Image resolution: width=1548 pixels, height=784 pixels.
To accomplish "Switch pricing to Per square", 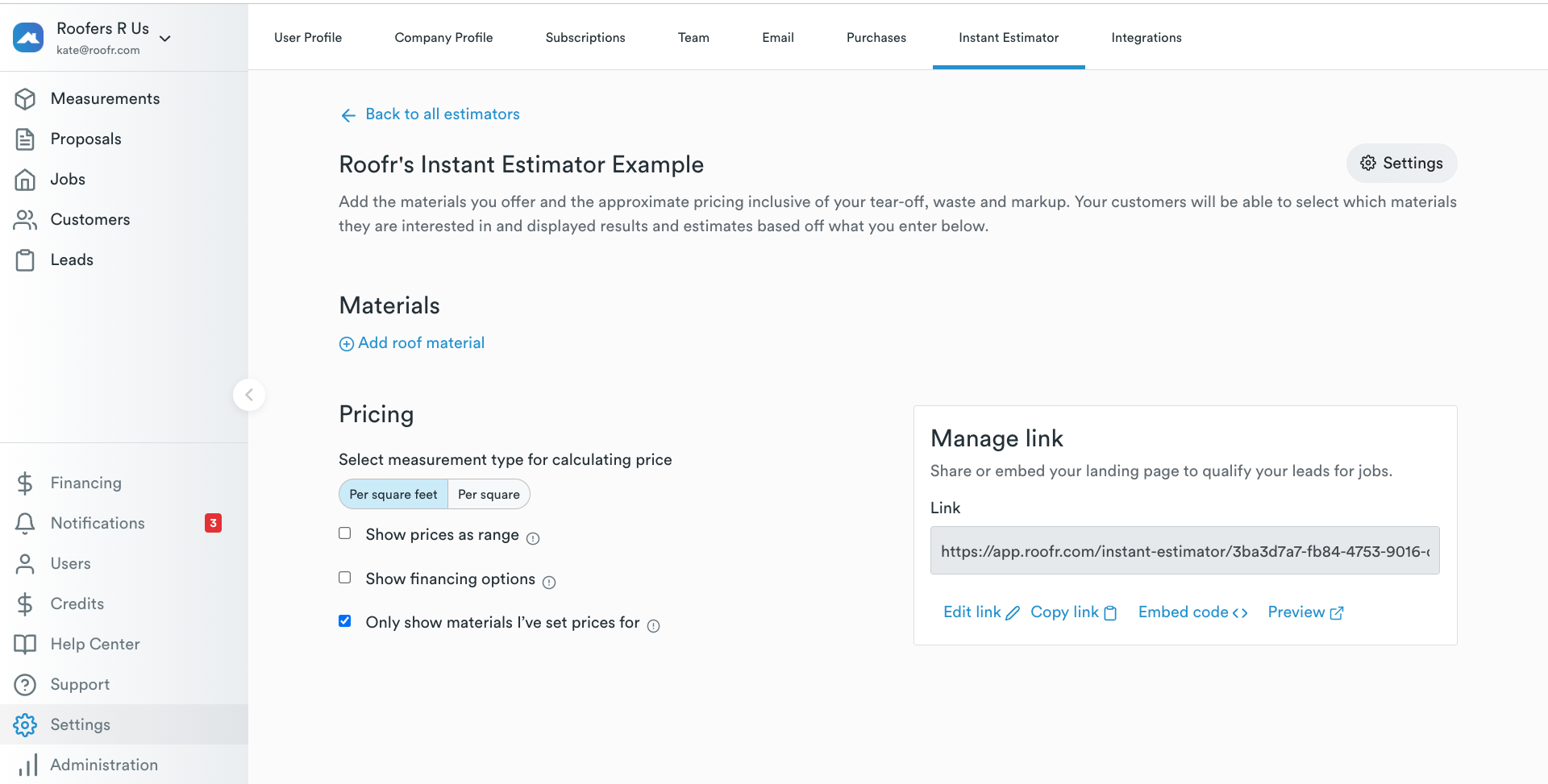I will click(489, 494).
